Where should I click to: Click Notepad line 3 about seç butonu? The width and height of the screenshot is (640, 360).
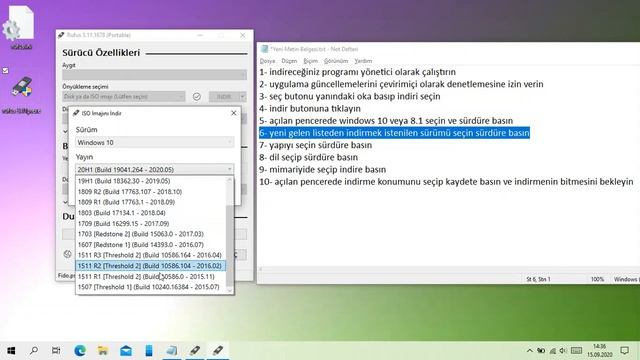[350, 96]
